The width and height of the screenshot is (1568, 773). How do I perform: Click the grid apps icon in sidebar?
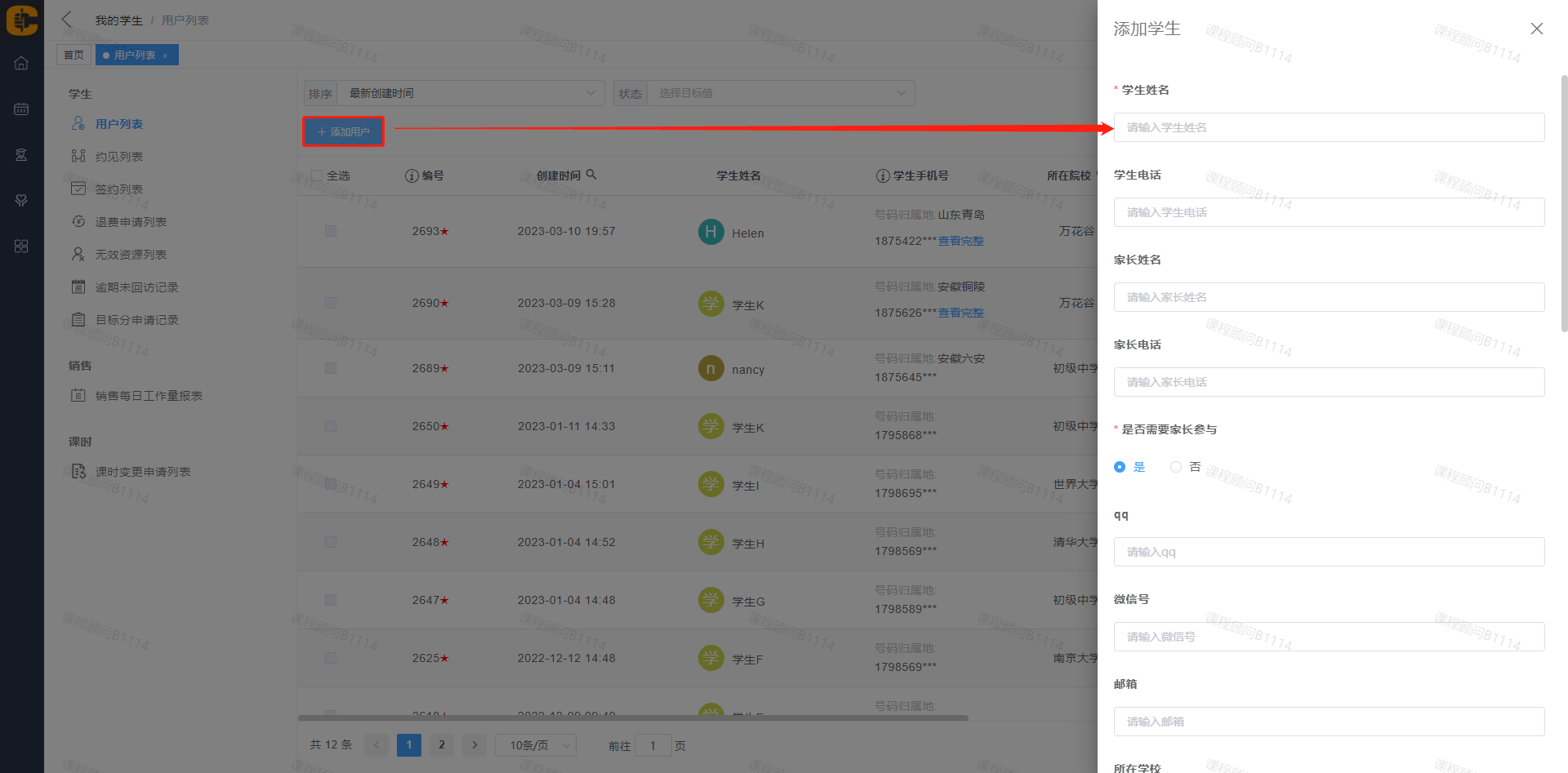click(21, 246)
